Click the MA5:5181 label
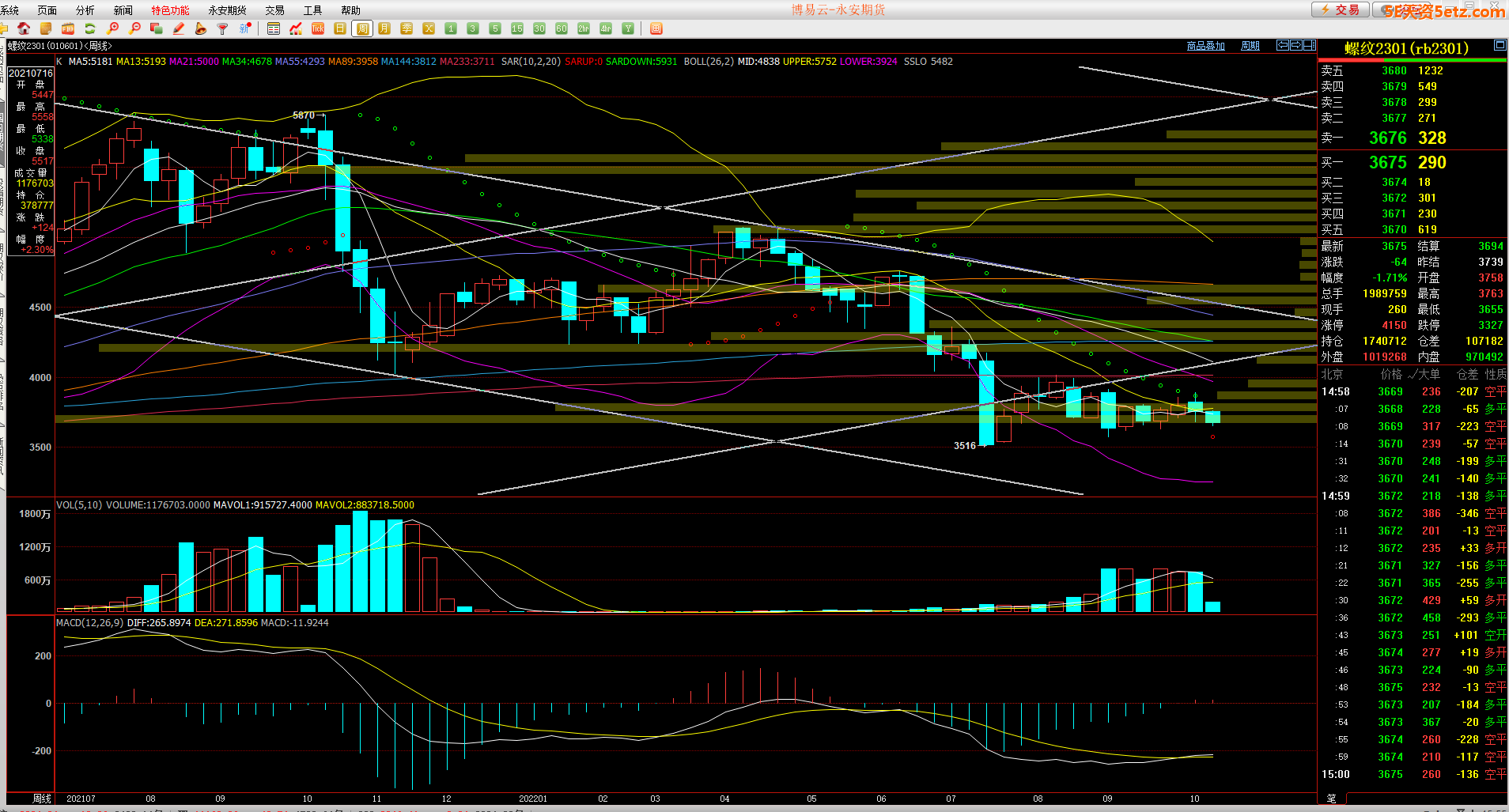 coord(90,61)
